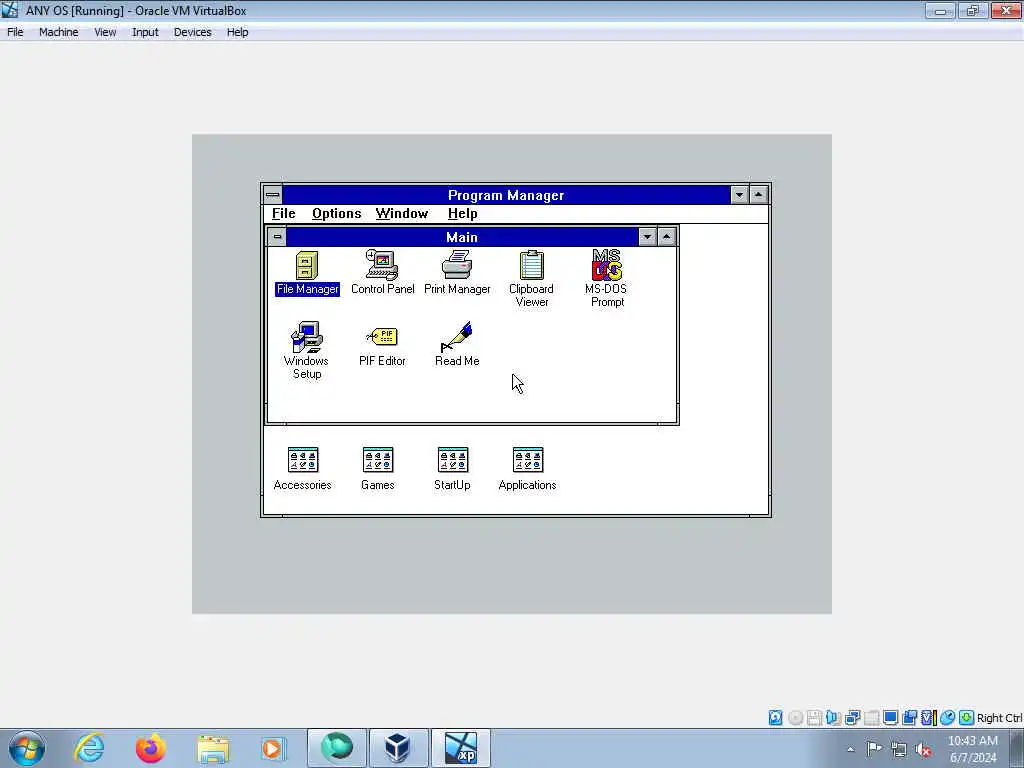Switch to the running XP VM taskbar button
Screen dimensions: 1024x768
460,748
